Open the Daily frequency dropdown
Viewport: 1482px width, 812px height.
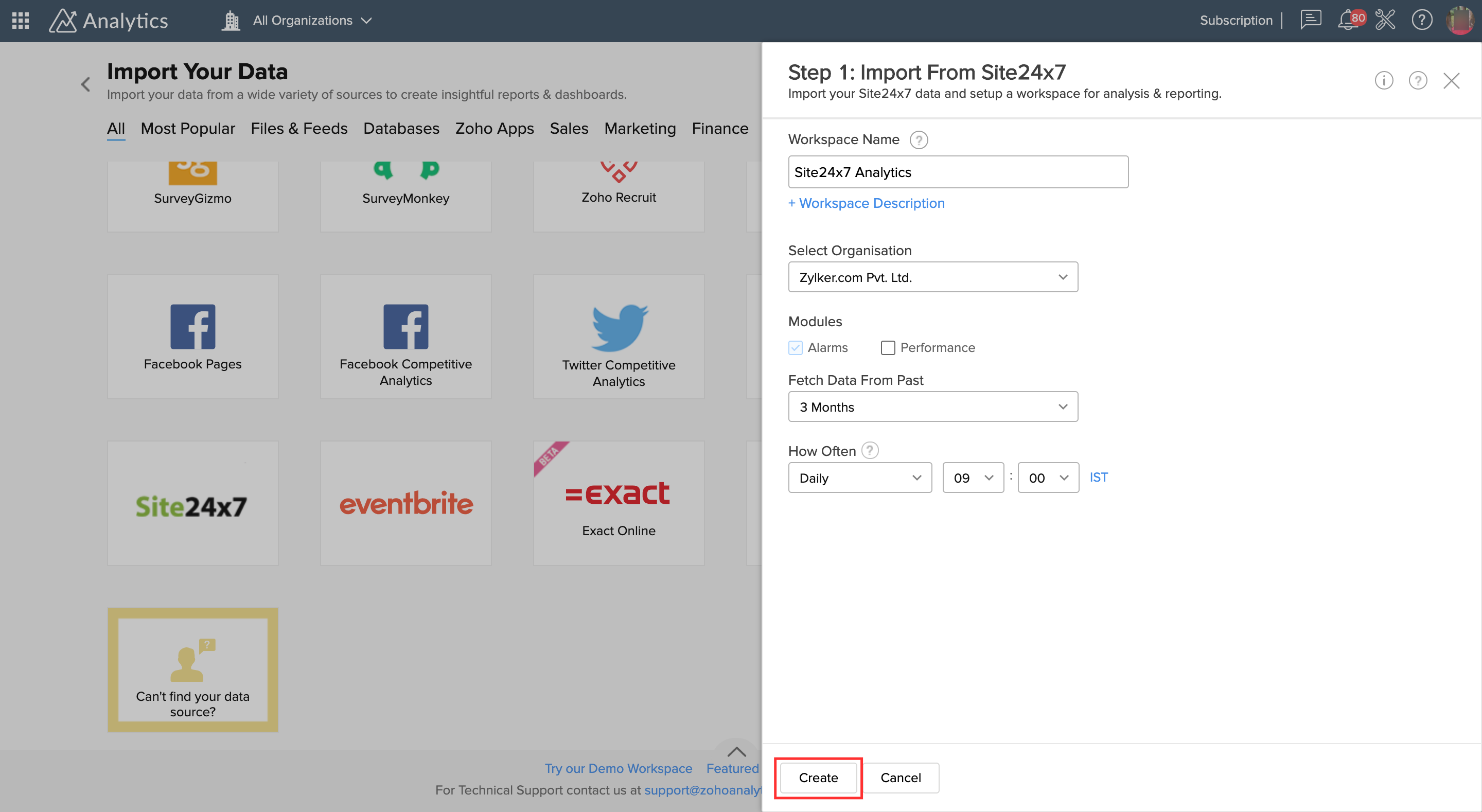pyautogui.click(x=859, y=478)
